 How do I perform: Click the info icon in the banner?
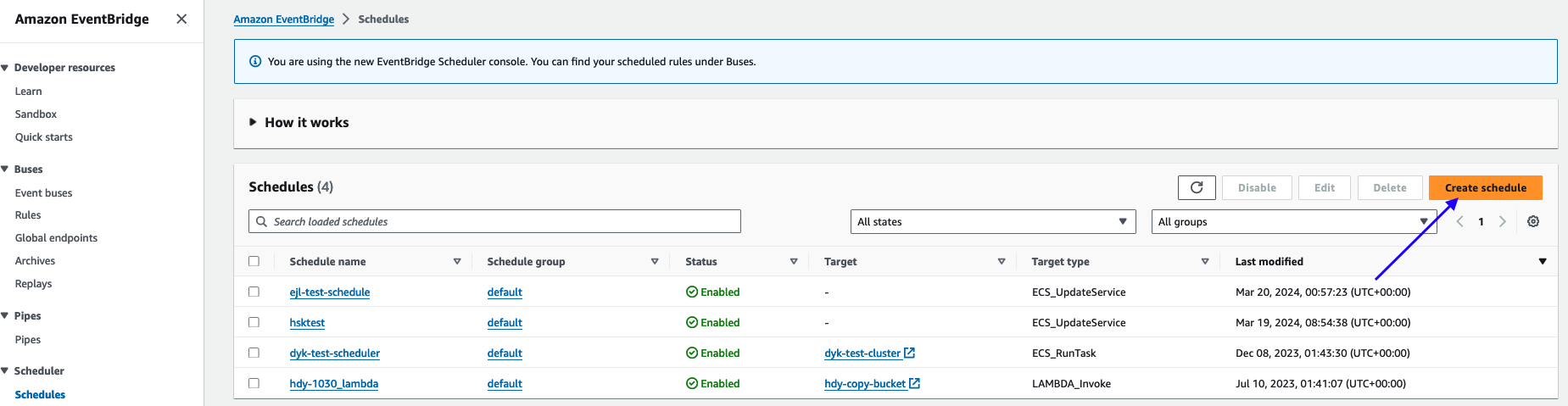coord(254,61)
